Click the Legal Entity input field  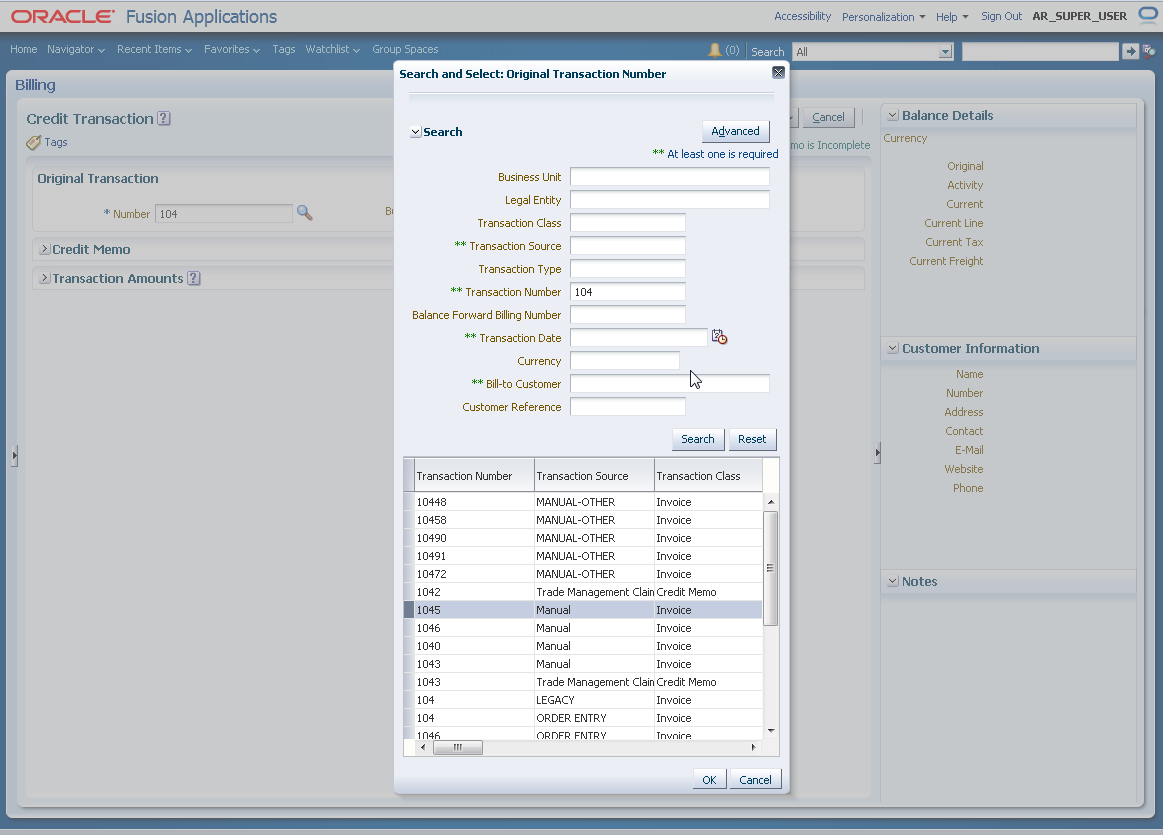[669, 199]
